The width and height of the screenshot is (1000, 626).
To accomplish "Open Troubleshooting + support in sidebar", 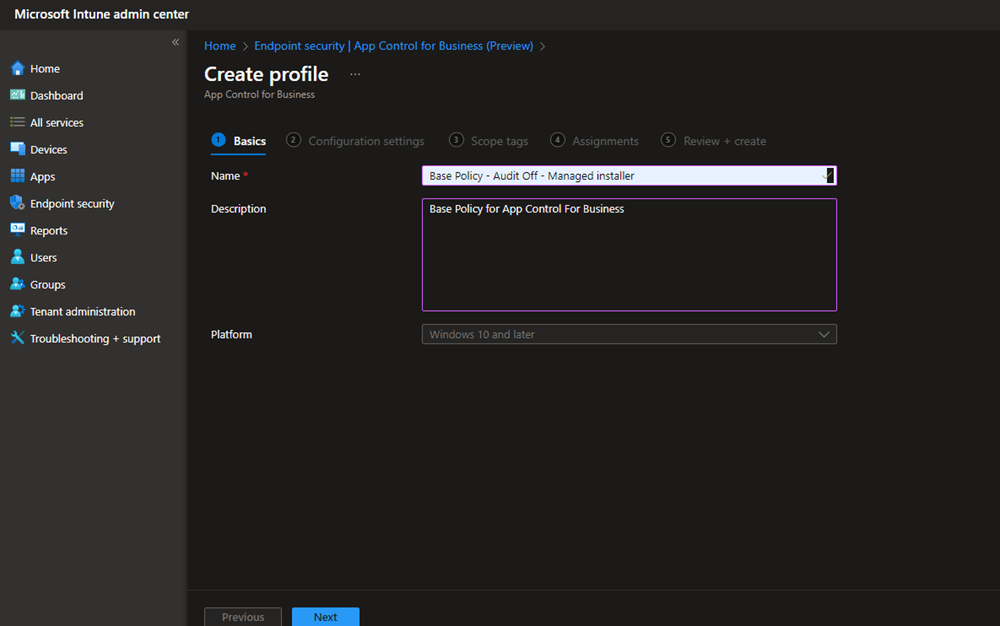I will point(93,338).
